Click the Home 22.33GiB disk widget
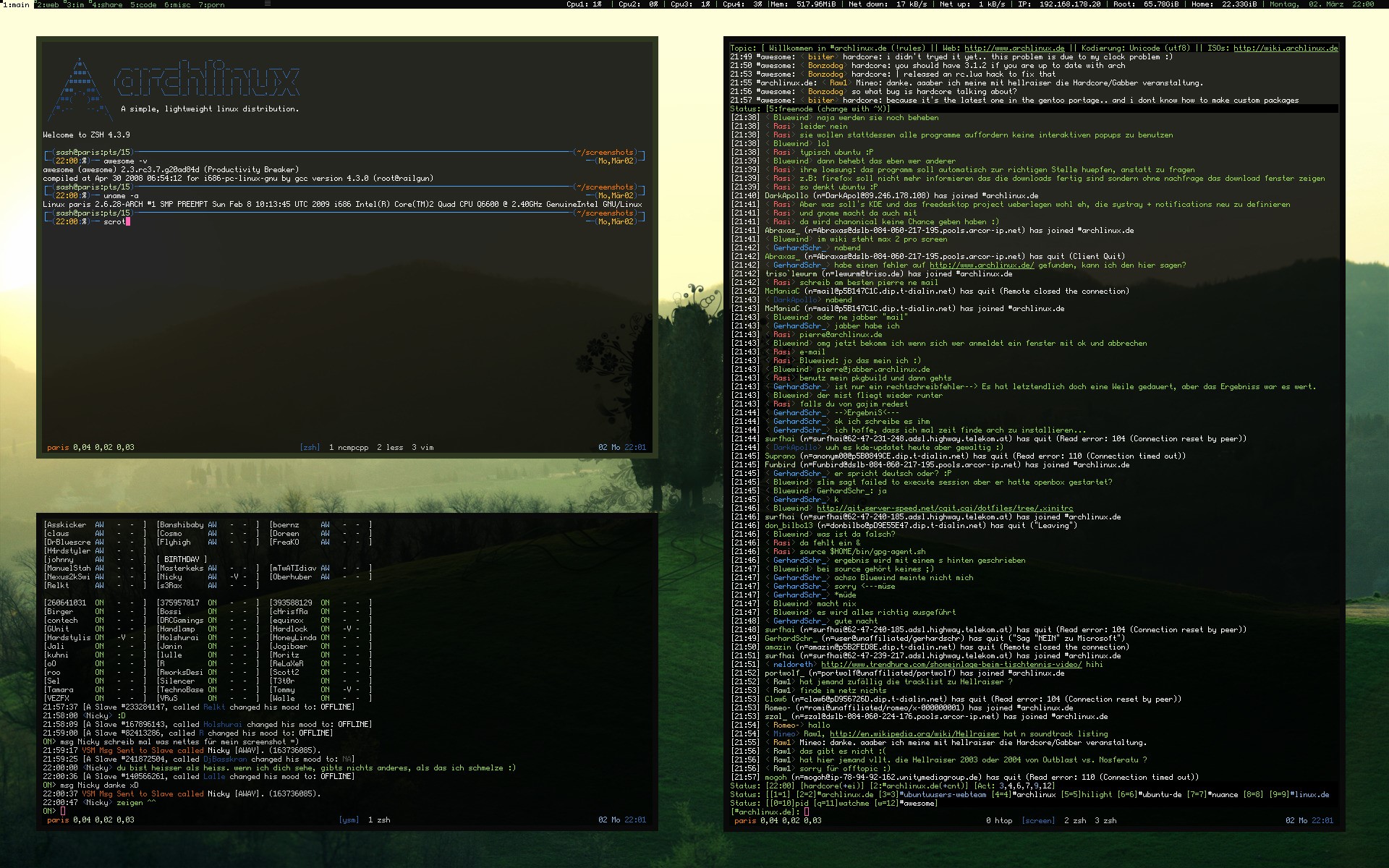This screenshot has width=1389, height=868. (1223, 4)
